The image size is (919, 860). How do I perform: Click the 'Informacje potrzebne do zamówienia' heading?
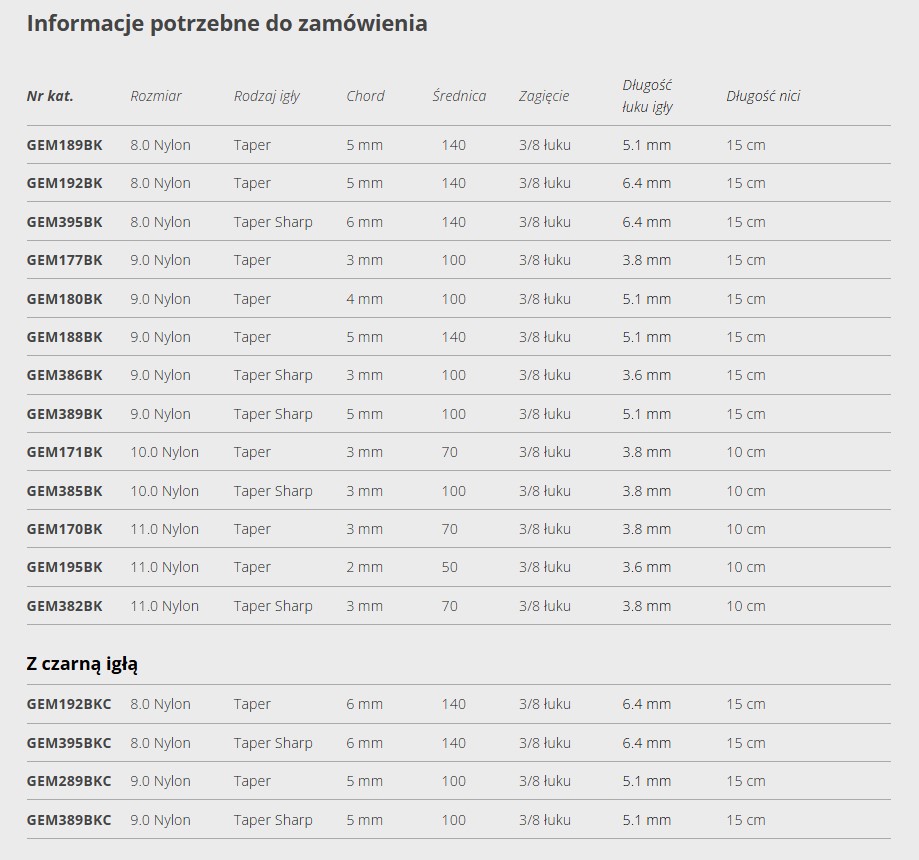[x=227, y=23]
